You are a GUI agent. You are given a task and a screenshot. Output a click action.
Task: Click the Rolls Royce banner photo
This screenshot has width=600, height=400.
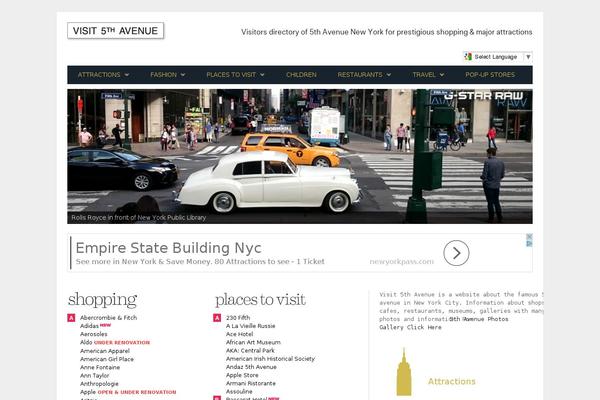pyautogui.click(x=300, y=156)
